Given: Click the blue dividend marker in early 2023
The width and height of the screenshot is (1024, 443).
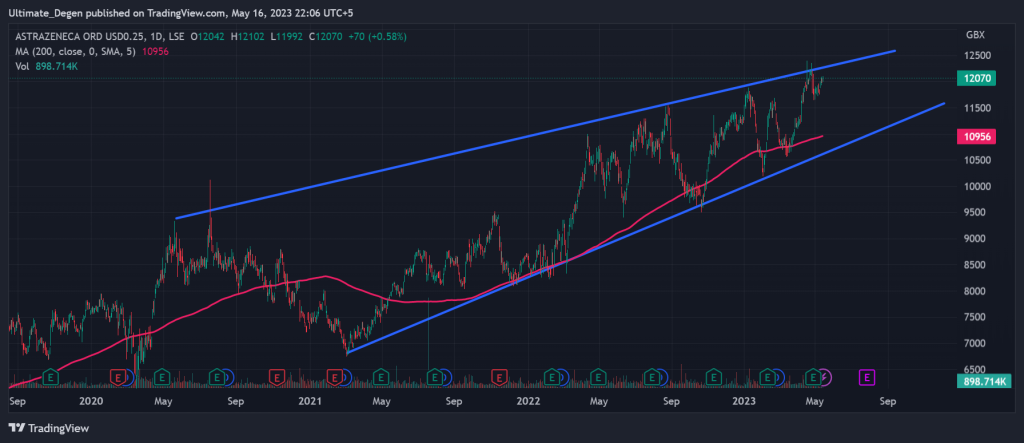Looking at the screenshot, I should click(x=779, y=377).
